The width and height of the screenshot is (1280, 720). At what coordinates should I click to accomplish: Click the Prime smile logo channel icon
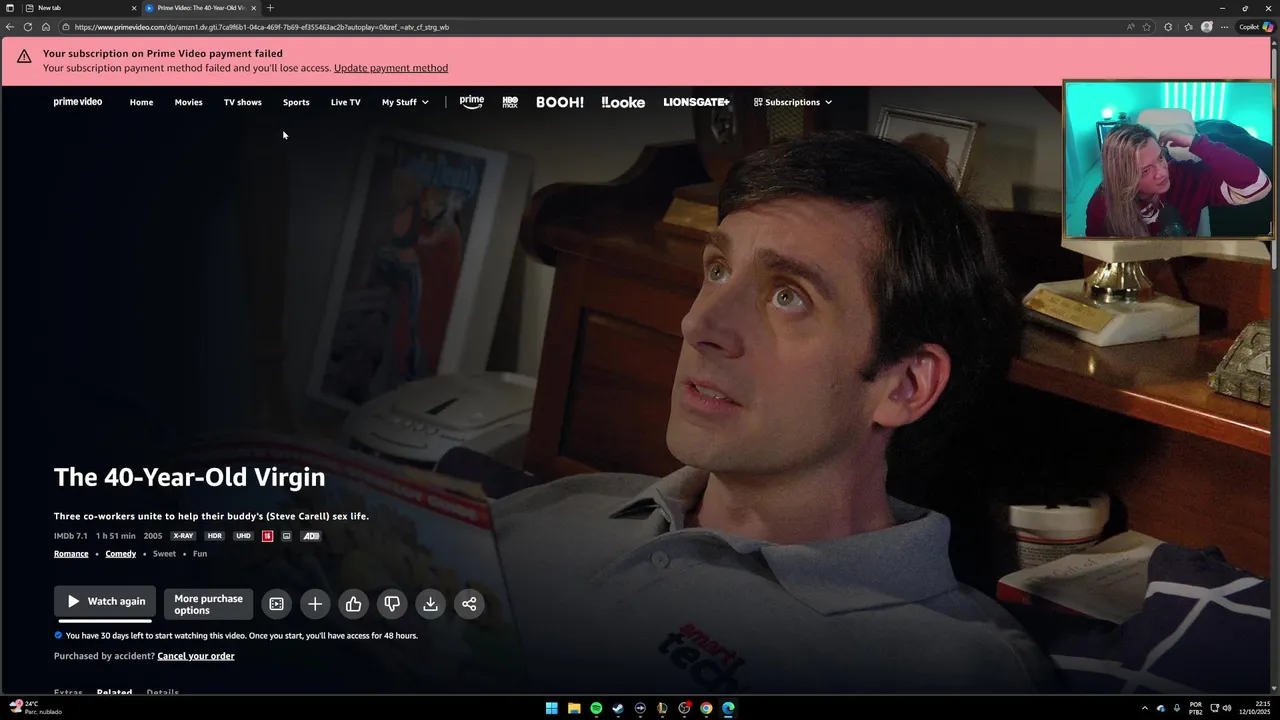click(x=472, y=102)
